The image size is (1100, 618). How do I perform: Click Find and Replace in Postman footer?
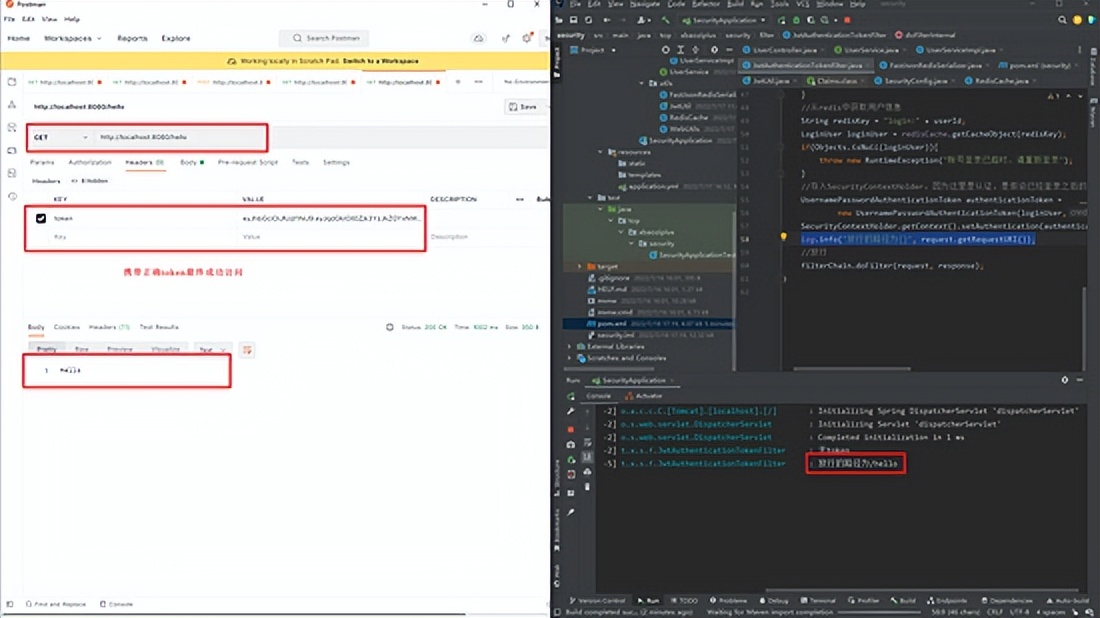[56, 604]
